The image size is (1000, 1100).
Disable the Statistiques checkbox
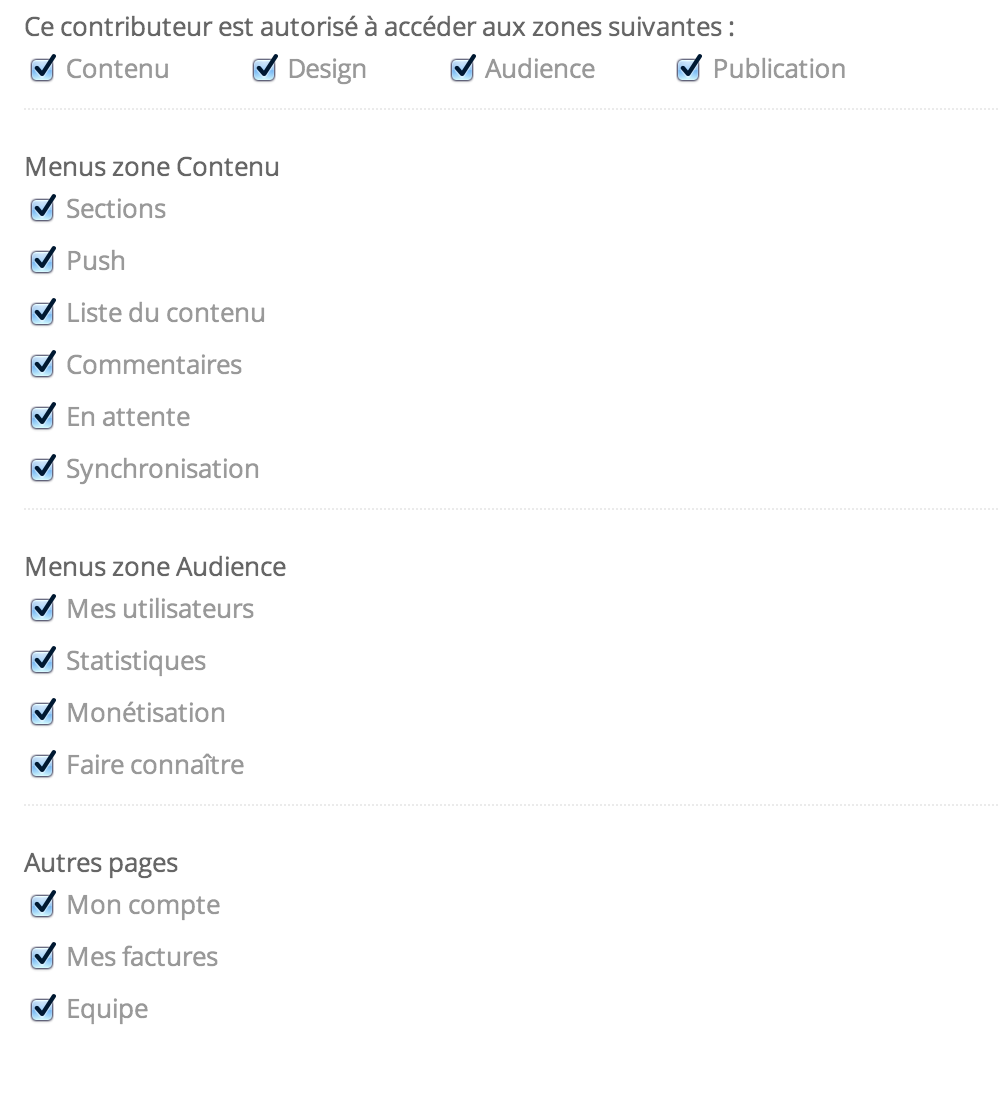42,662
